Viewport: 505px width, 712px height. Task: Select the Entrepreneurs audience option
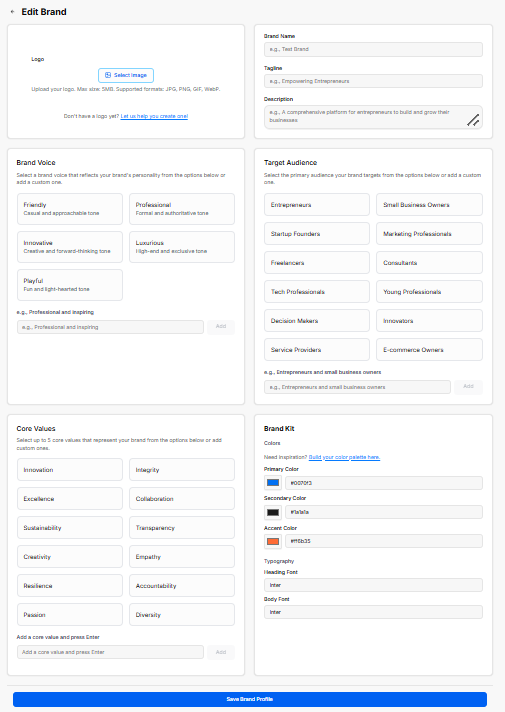coord(317,205)
